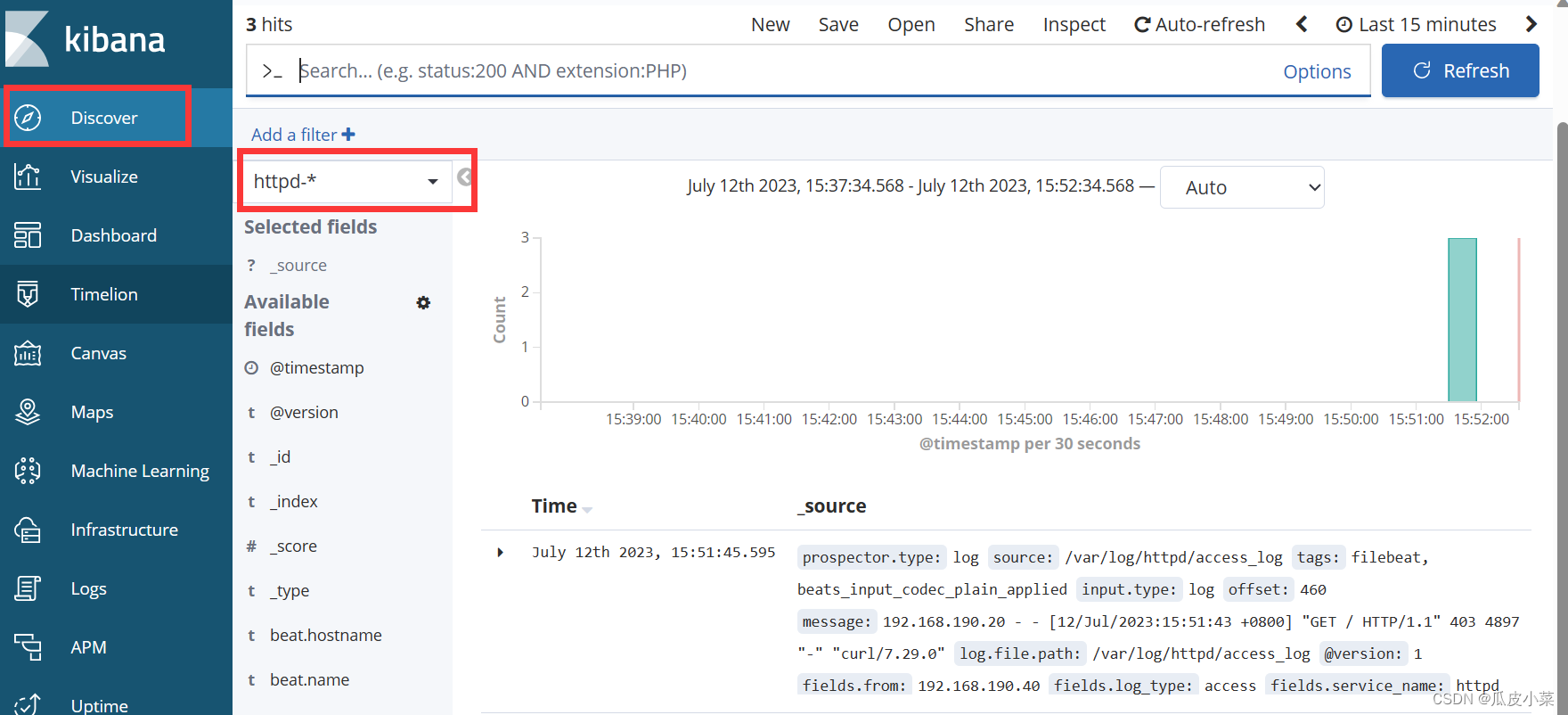The image size is (1568, 715).
Task: Click the Time column sort arrow
Action: (587, 509)
